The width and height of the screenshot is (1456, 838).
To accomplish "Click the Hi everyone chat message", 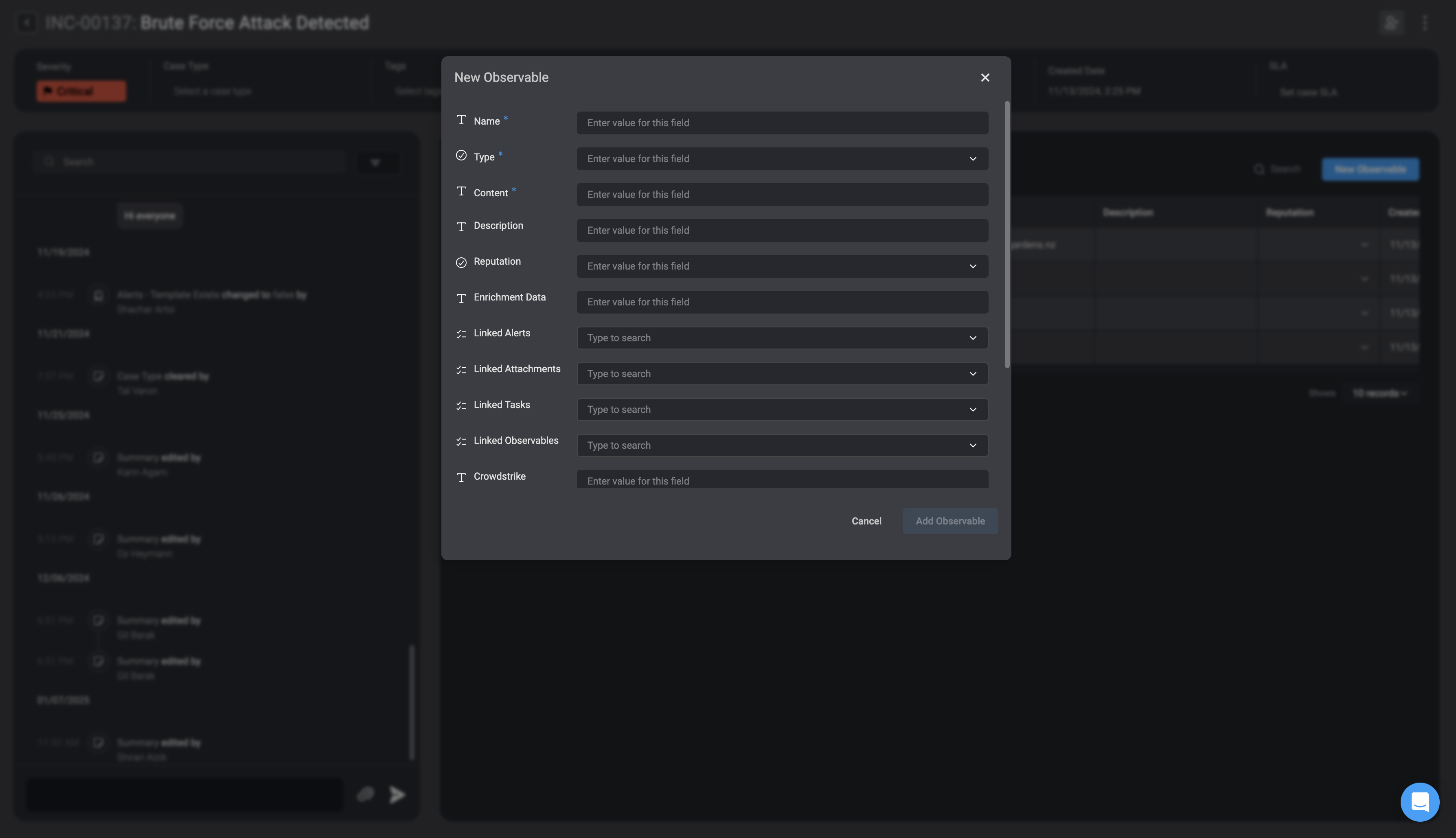I will tap(149, 216).
